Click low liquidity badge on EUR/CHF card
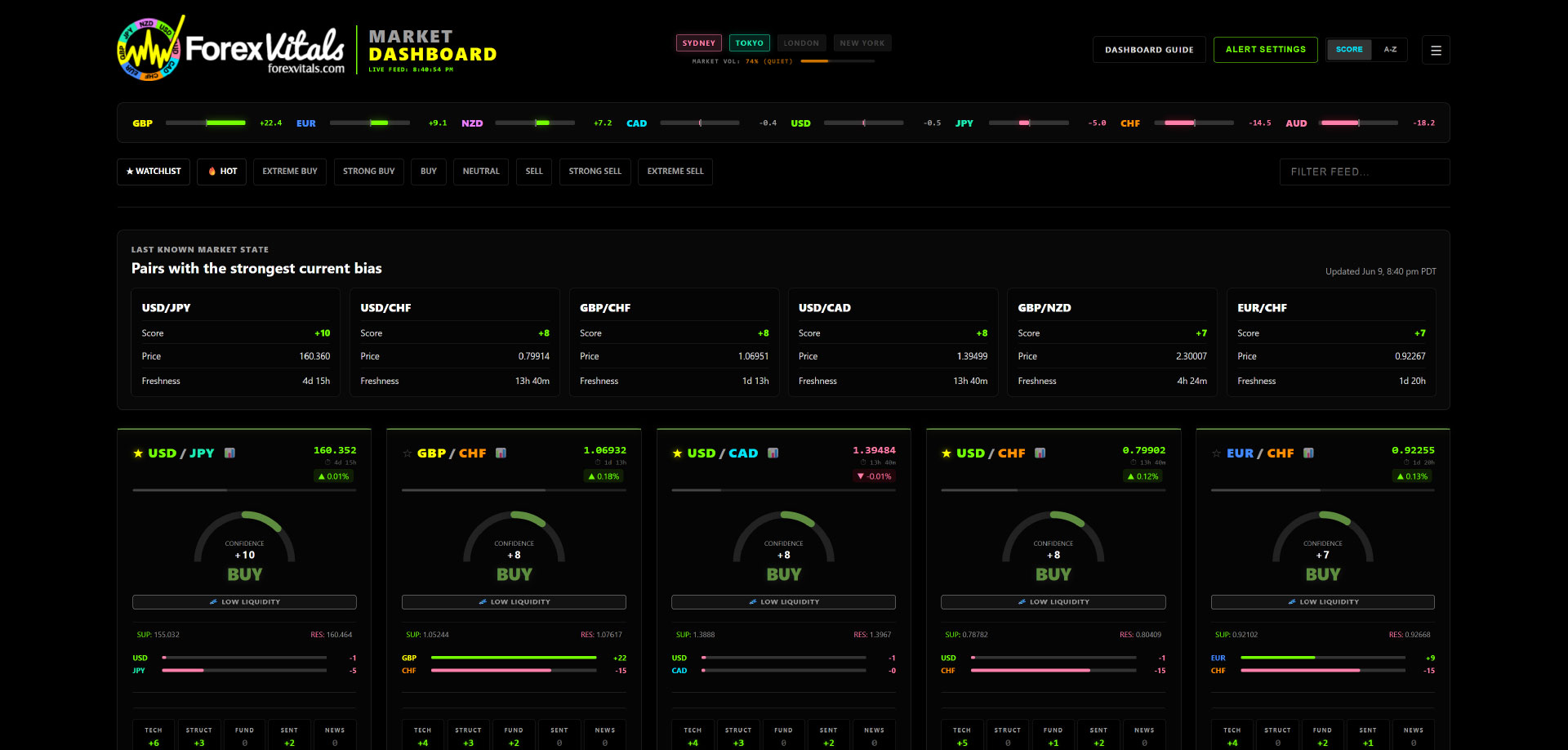This screenshot has width=1568, height=750. pos(1322,602)
